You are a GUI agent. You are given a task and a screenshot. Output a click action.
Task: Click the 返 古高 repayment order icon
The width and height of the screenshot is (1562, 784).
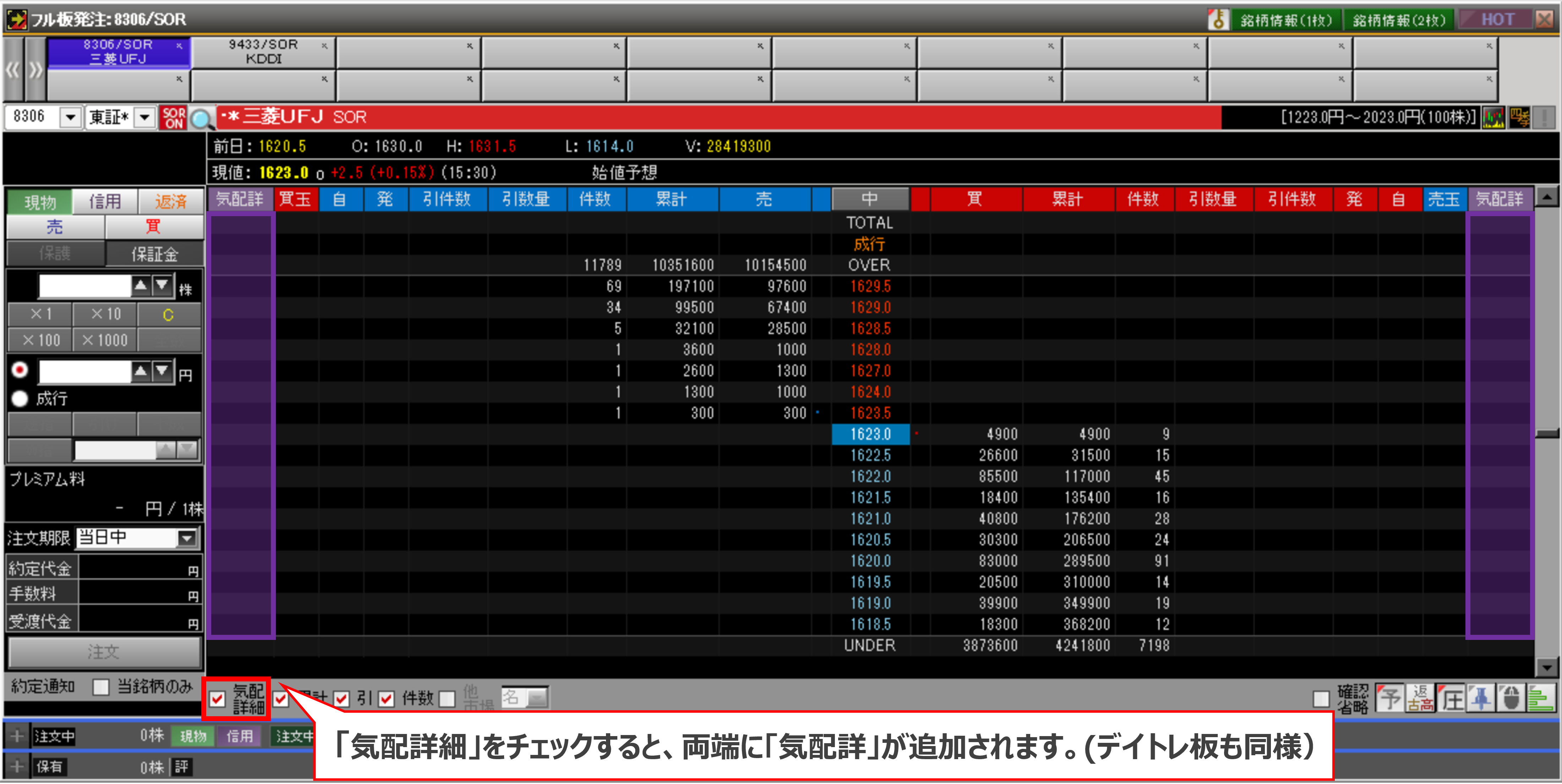click(x=1420, y=698)
